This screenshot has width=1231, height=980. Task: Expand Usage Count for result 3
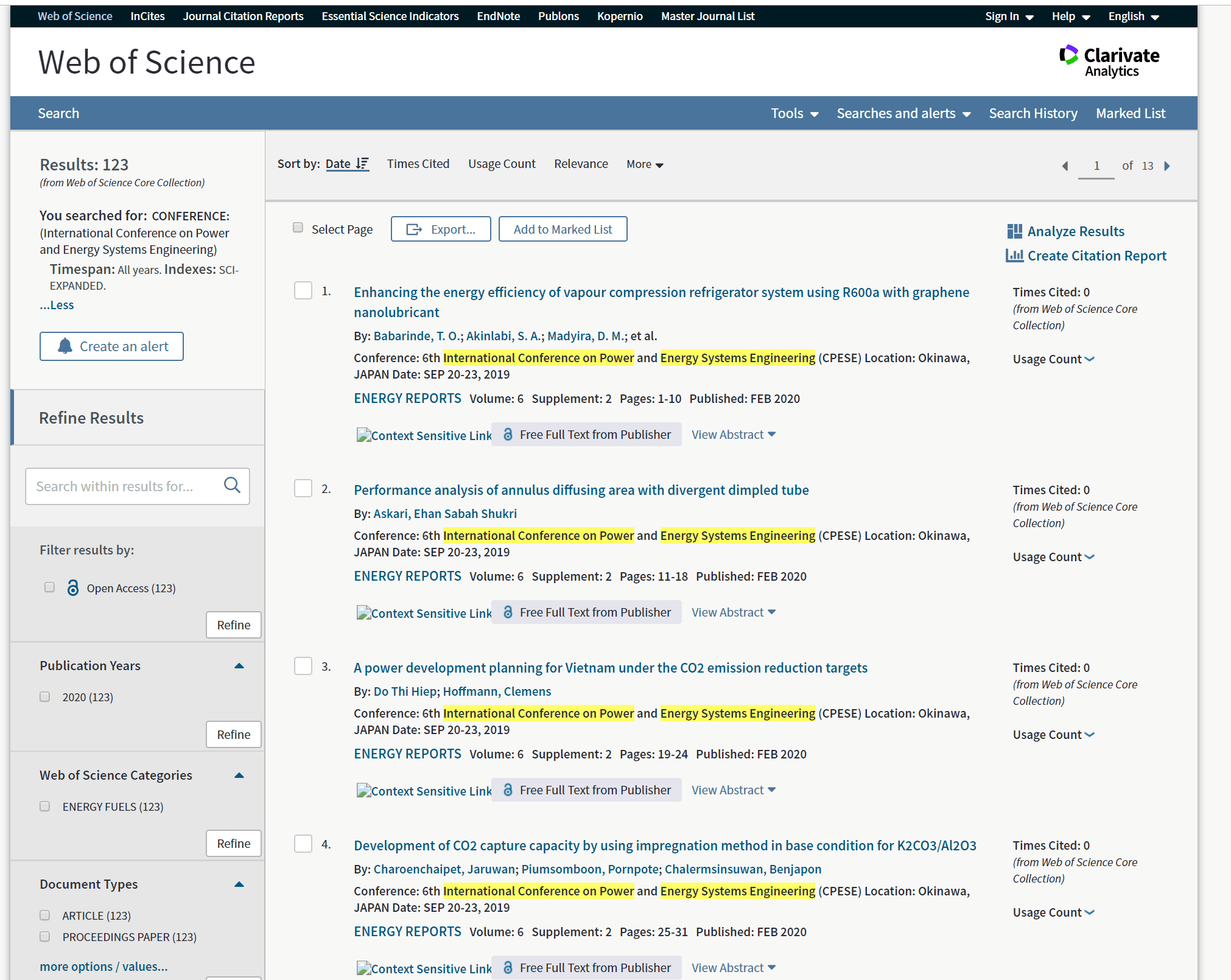1054,735
